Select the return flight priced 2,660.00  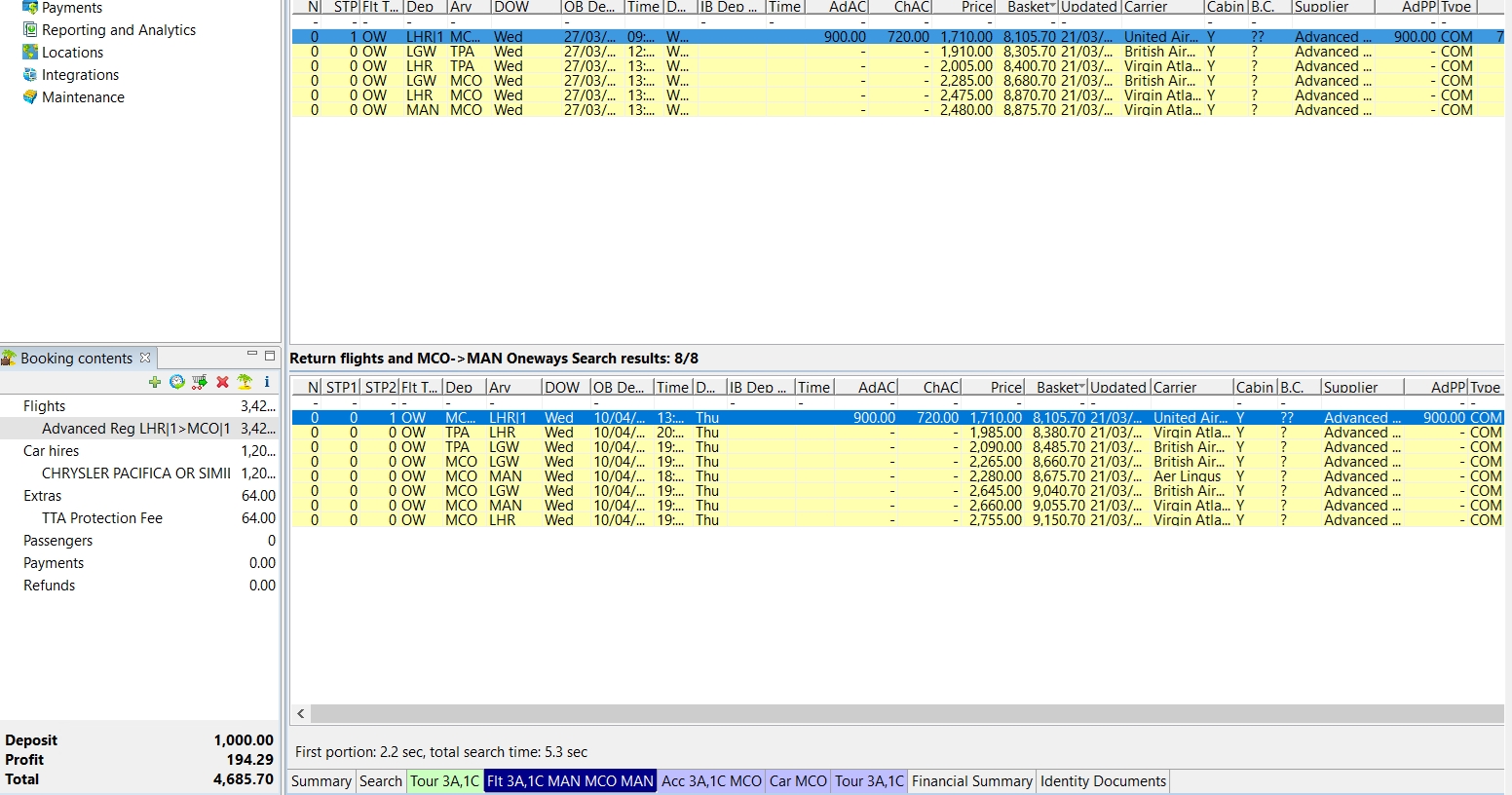(897, 505)
